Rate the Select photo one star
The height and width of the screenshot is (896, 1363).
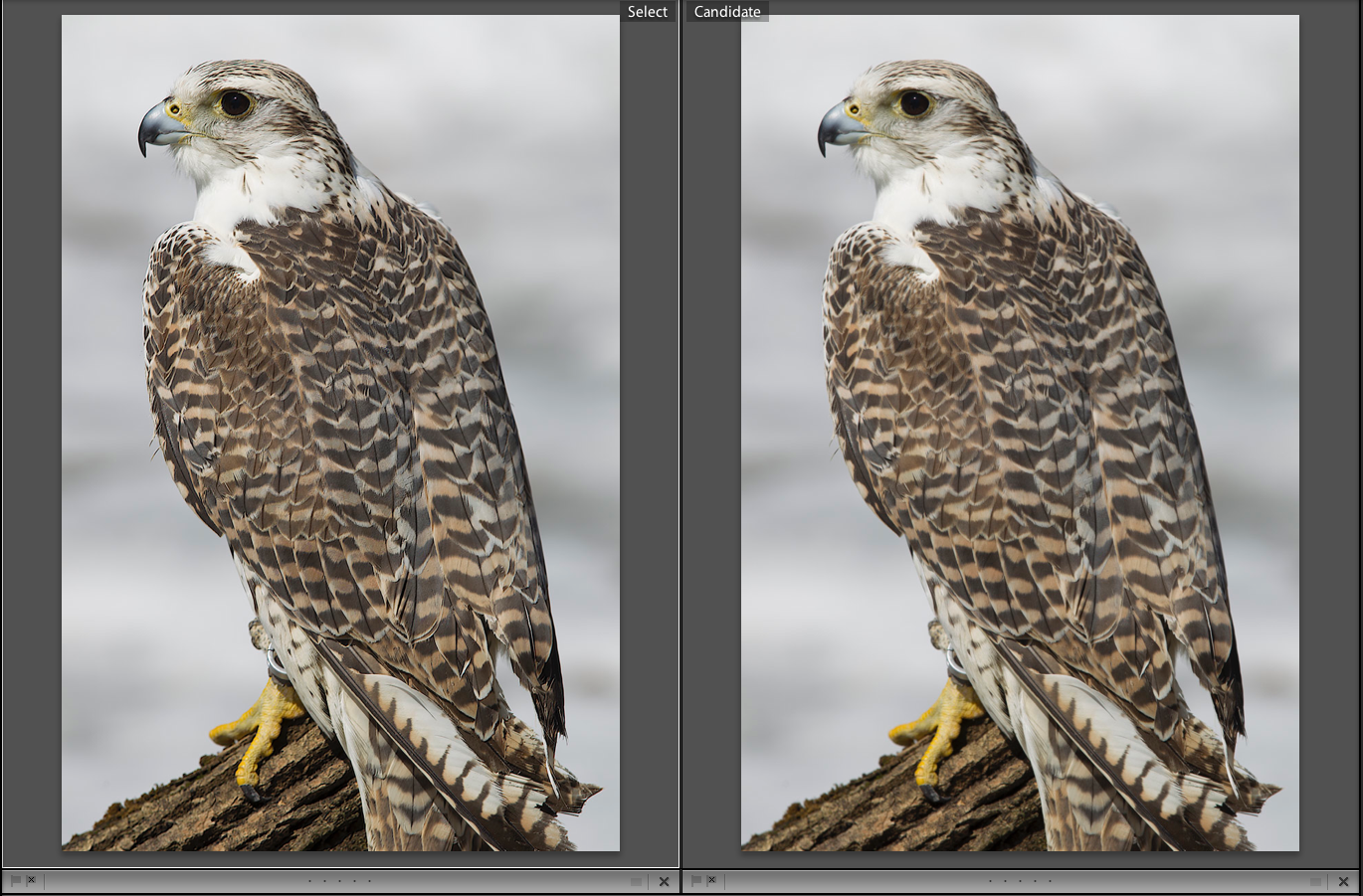point(309,881)
